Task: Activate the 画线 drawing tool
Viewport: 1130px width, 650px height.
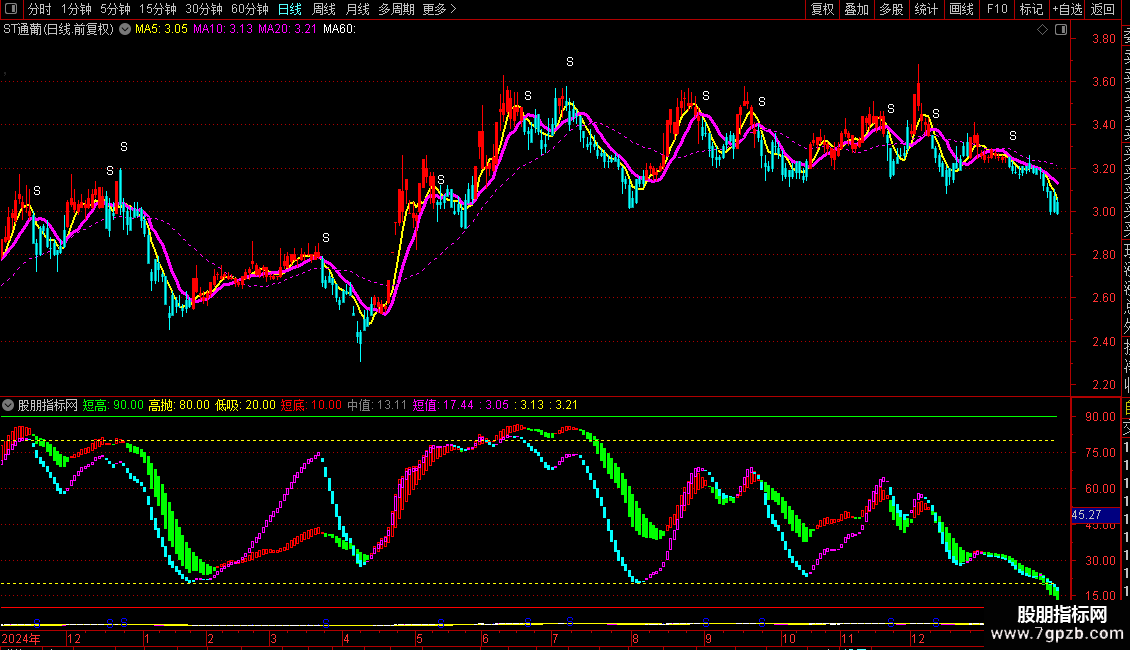Action: click(x=961, y=9)
